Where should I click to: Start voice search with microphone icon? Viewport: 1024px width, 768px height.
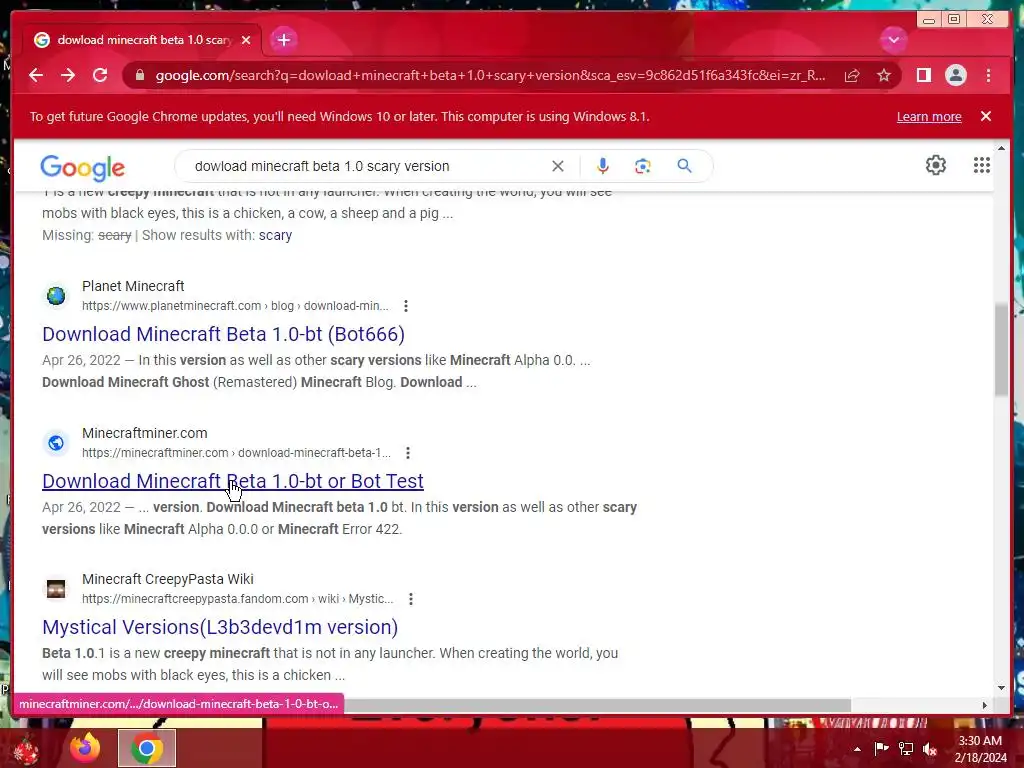click(x=602, y=166)
